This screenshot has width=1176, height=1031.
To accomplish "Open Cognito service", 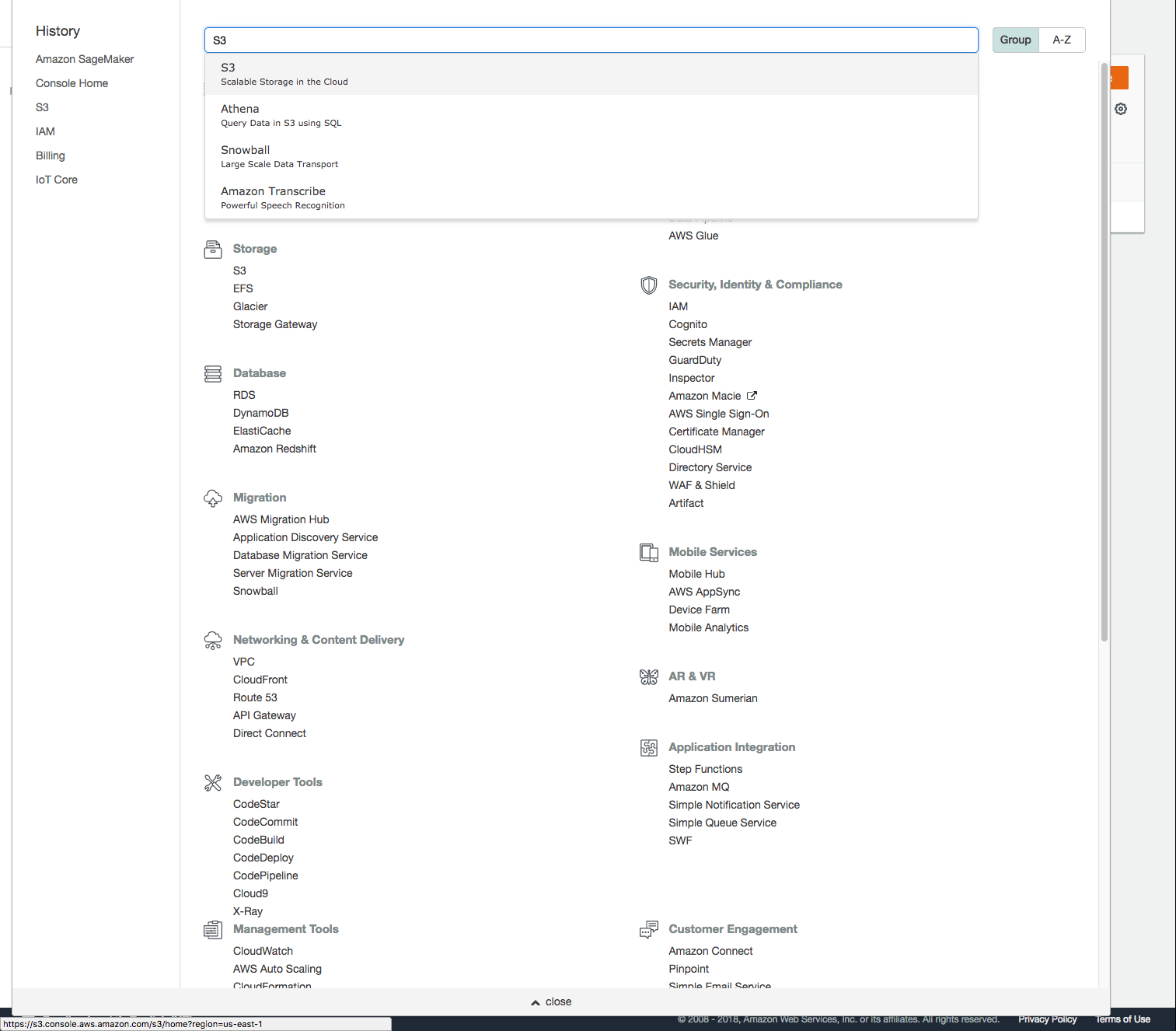I will (x=688, y=324).
